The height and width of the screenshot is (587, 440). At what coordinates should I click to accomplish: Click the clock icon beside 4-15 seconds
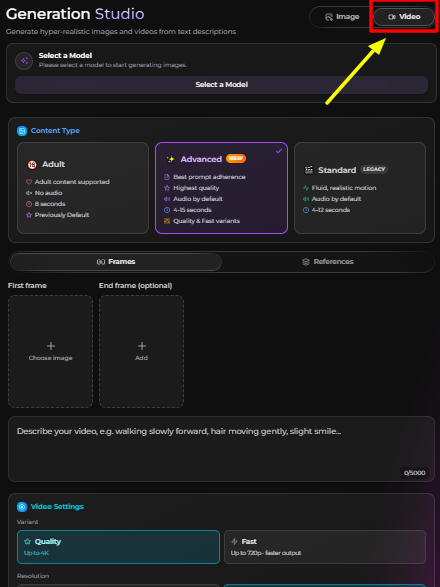(167, 210)
